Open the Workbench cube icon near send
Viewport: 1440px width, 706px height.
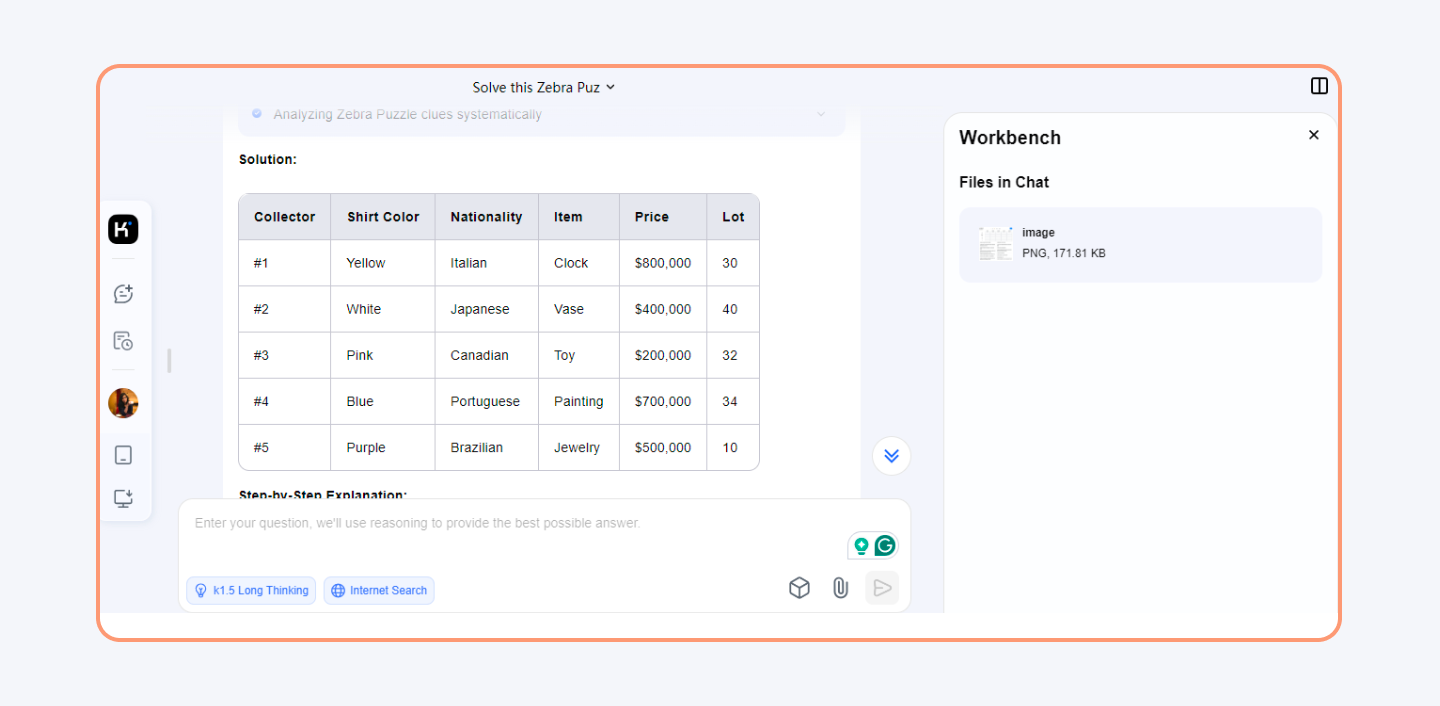(x=799, y=588)
